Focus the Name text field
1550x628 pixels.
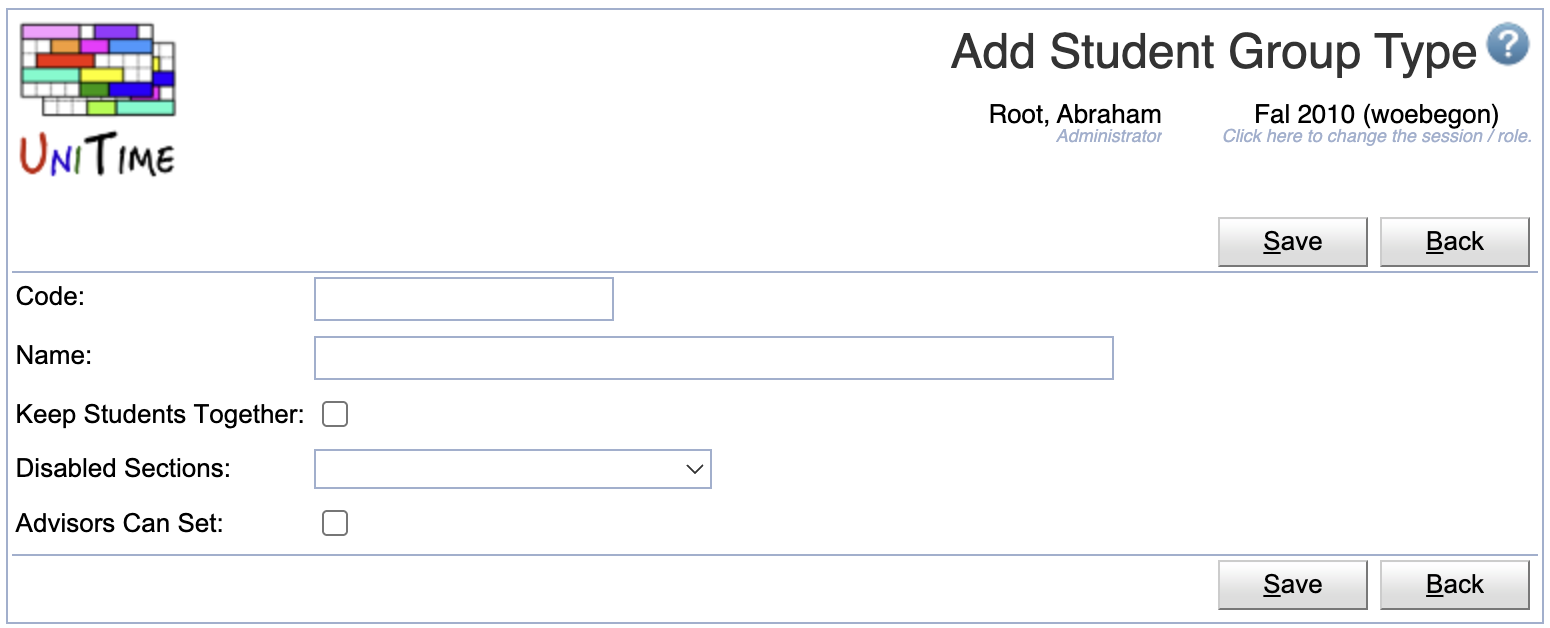[x=714, y=358]
